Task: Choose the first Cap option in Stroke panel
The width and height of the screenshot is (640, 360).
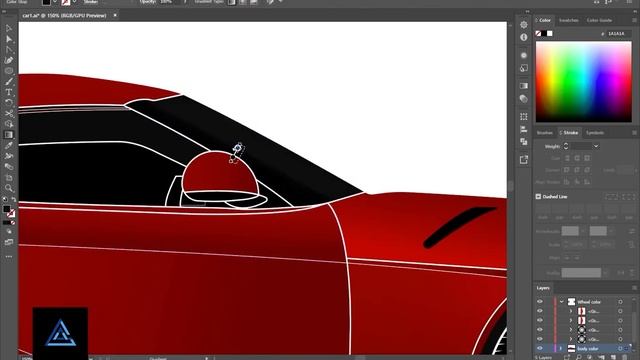Action: [x=567, y=158]
